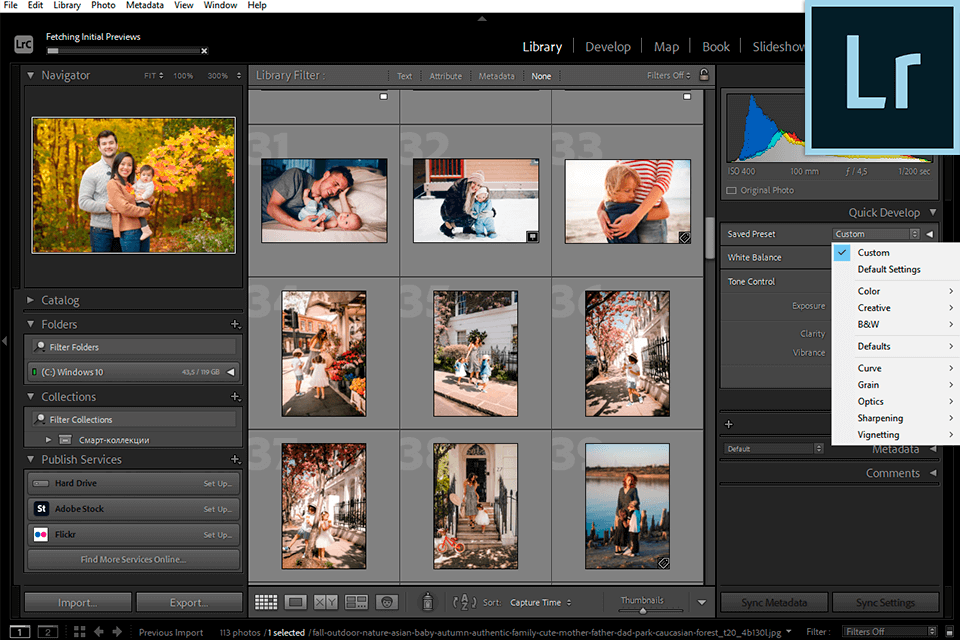This screenshot has height=640, width=960.
Task: Open the Photo menu
Action: [103, 5]
